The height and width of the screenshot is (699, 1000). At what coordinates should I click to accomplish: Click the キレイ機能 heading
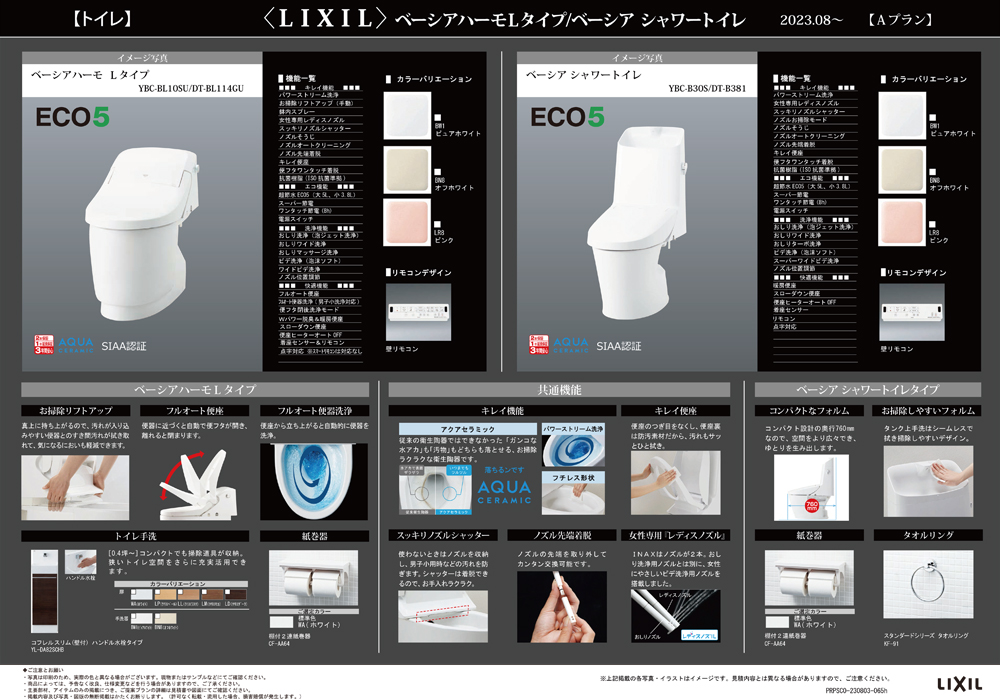point(502,411)
